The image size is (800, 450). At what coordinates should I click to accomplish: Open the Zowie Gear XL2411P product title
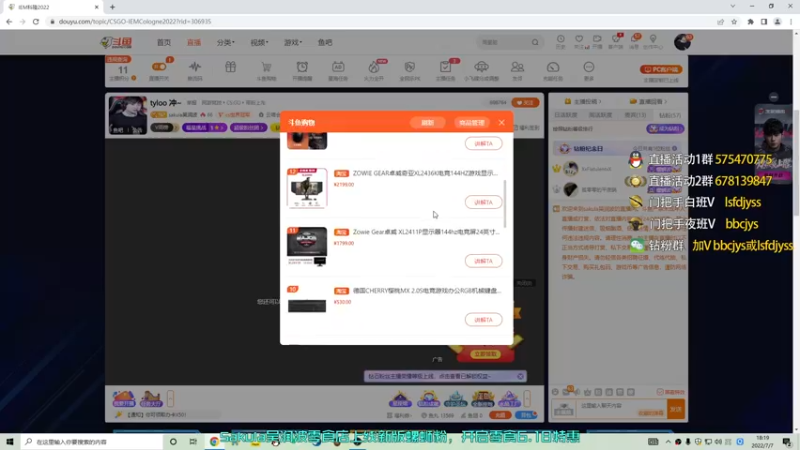(426, 232)
